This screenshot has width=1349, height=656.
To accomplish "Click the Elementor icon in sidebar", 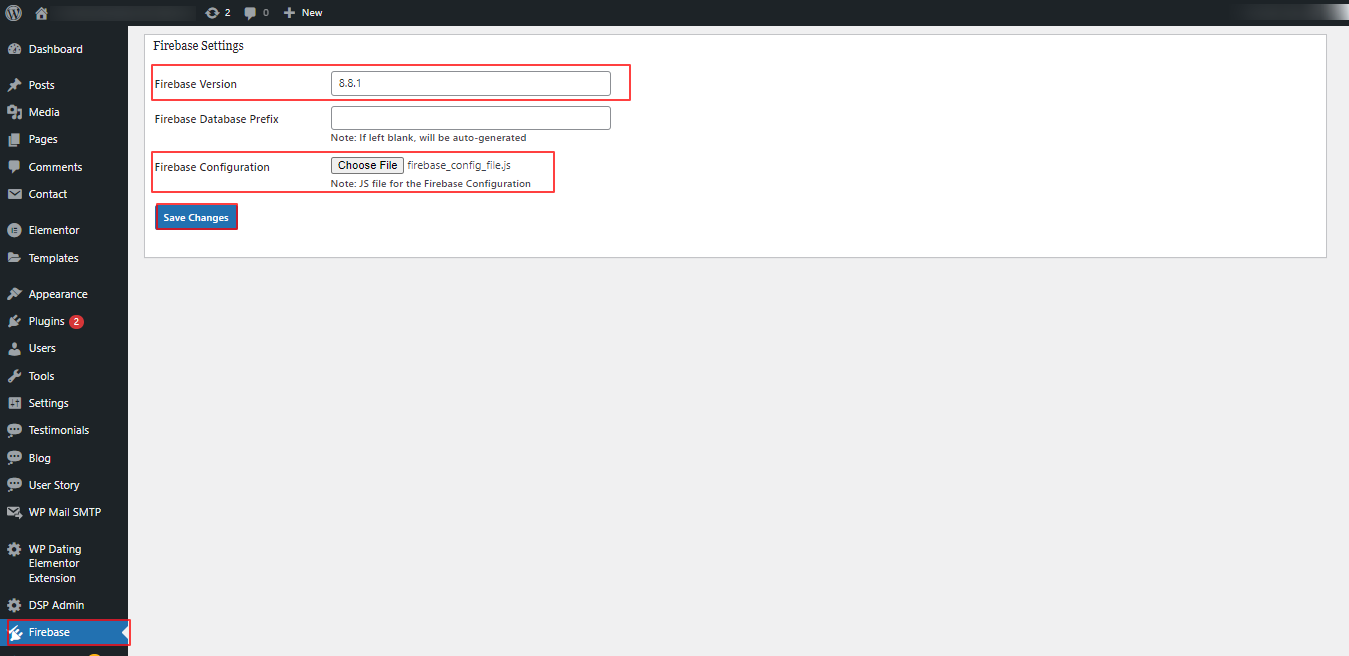I will pyautogui.click(x=14, y=230).
